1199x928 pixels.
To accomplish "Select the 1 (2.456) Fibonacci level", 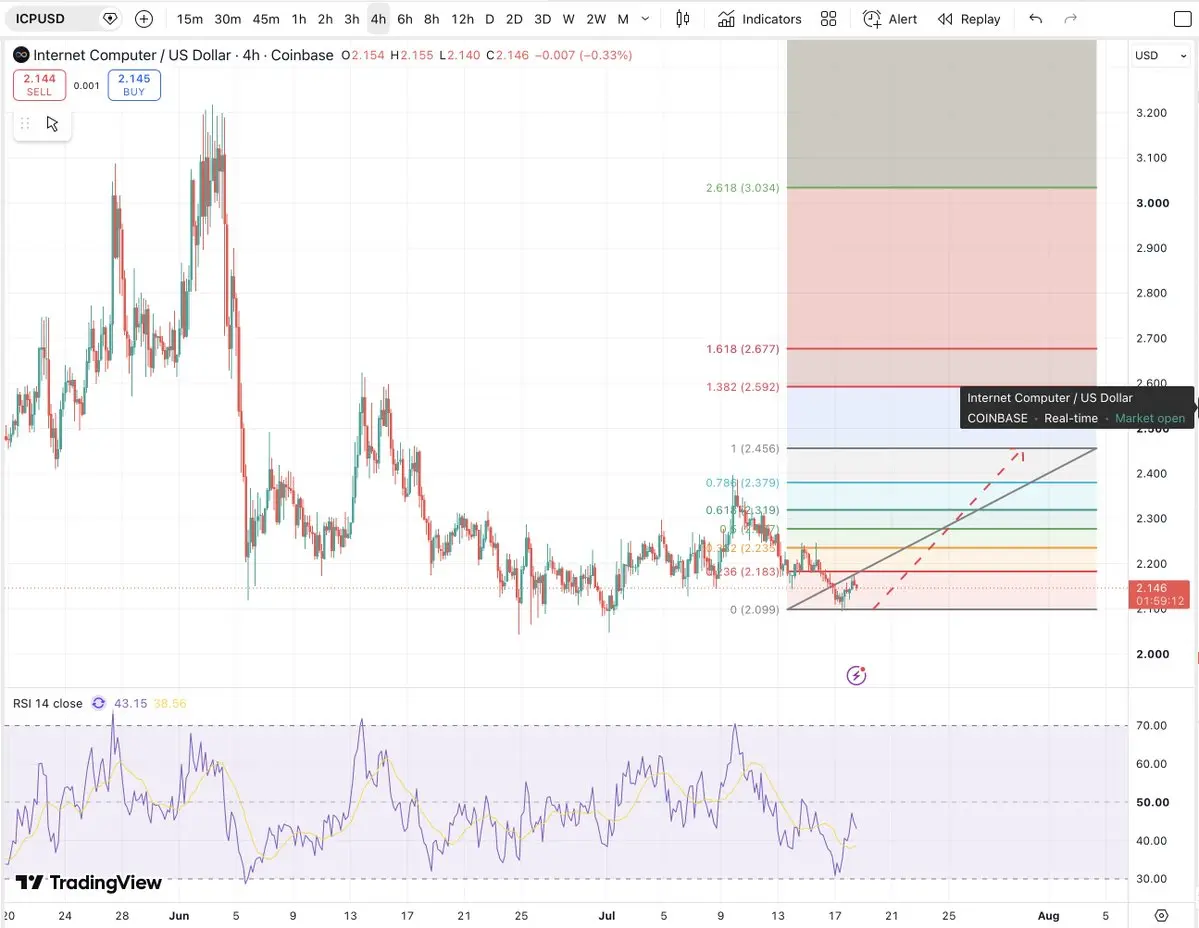I will [x=755, y=449].
